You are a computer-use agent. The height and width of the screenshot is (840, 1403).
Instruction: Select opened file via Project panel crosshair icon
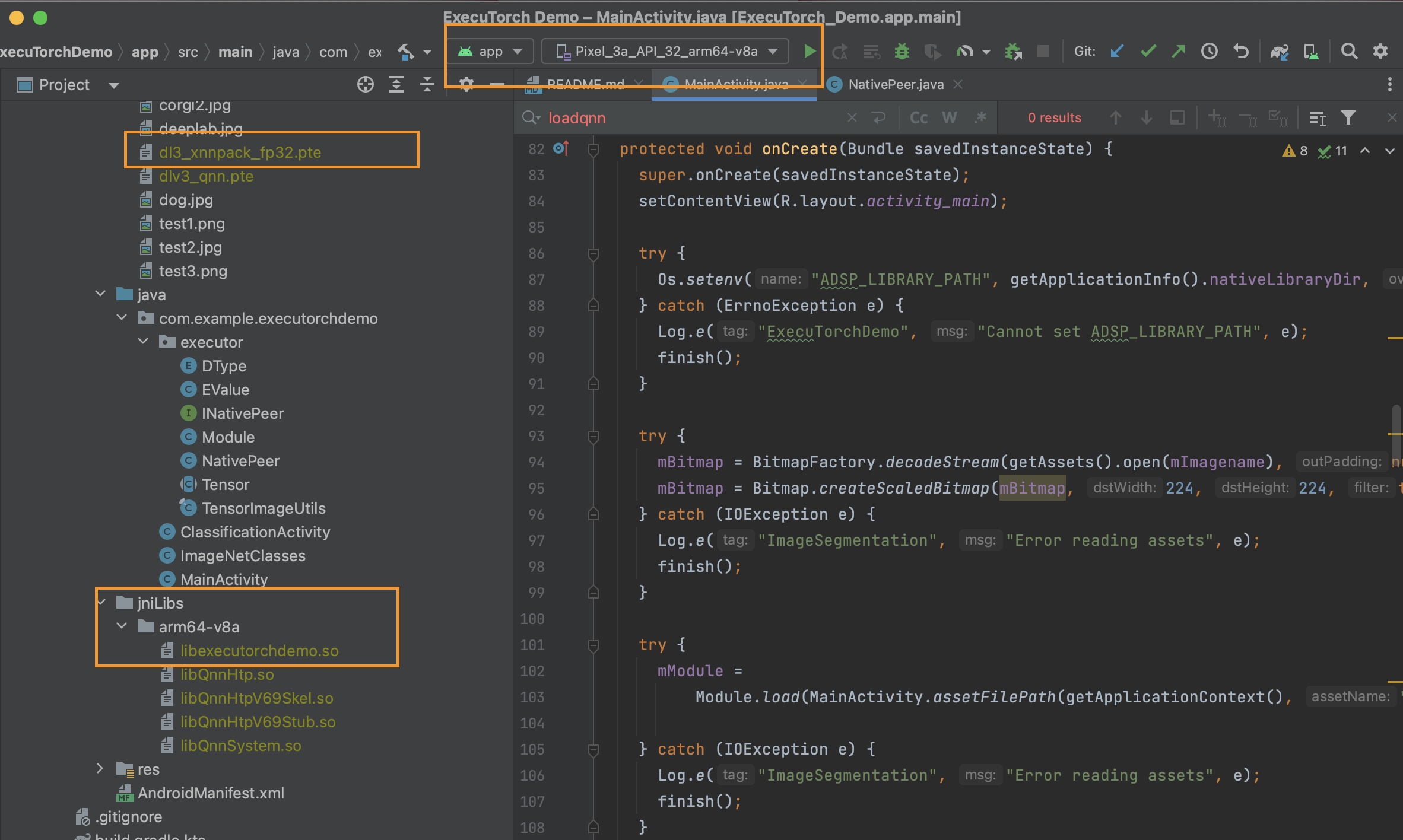366,84
